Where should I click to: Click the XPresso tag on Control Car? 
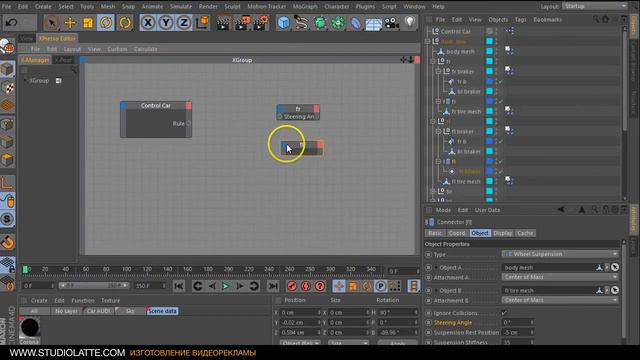point(510,31)
